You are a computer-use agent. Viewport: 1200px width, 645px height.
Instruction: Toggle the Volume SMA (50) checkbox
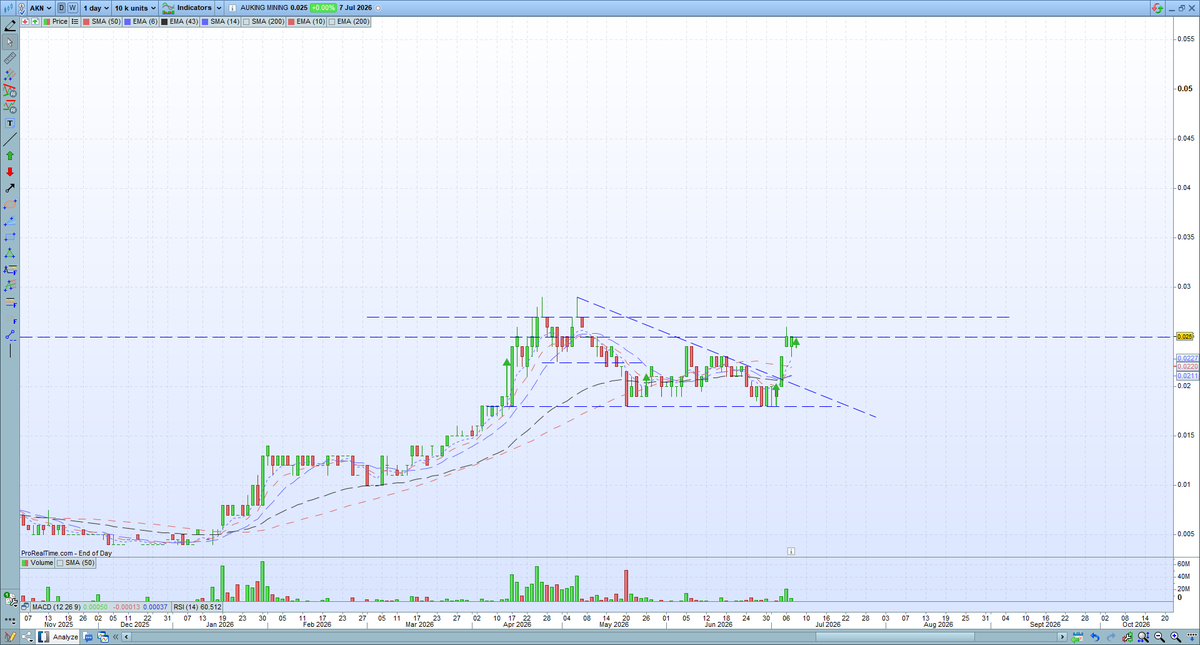[75, 564]
